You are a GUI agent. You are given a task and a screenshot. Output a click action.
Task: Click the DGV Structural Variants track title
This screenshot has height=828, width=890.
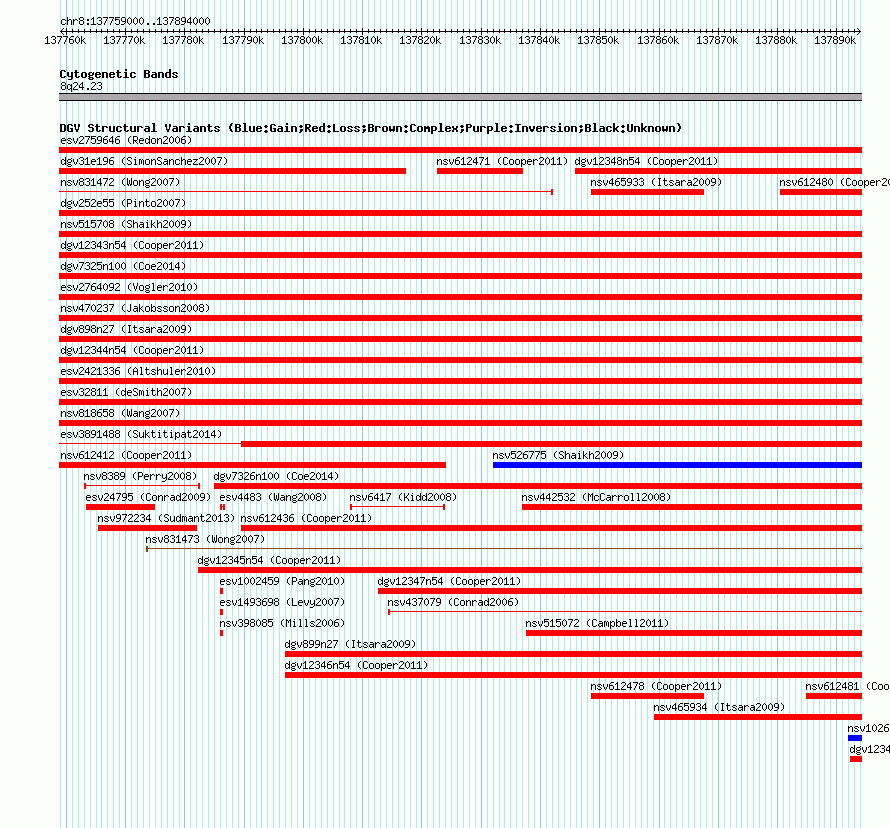[x=371, y=128]
